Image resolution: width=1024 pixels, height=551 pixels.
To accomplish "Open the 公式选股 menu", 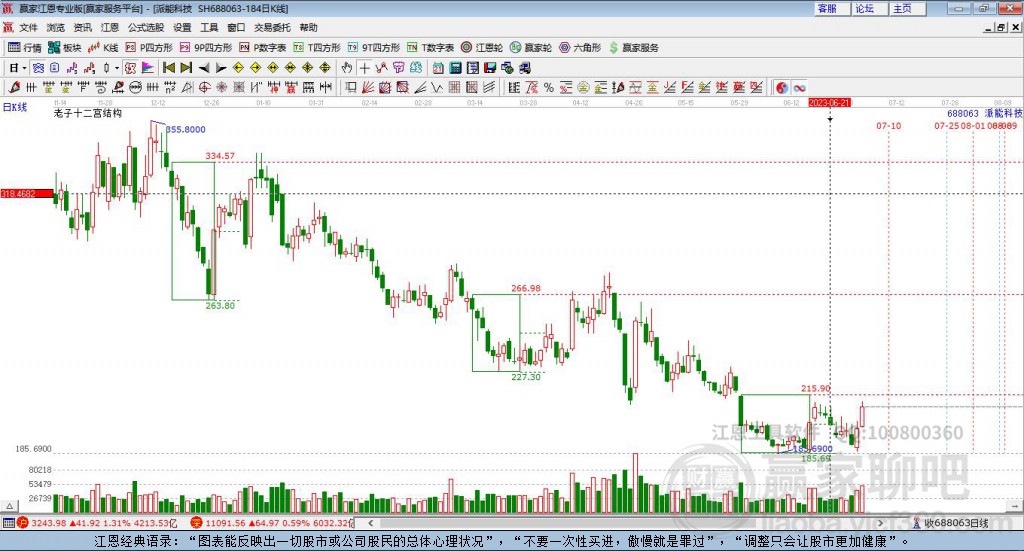I will (x=146, y=27).
